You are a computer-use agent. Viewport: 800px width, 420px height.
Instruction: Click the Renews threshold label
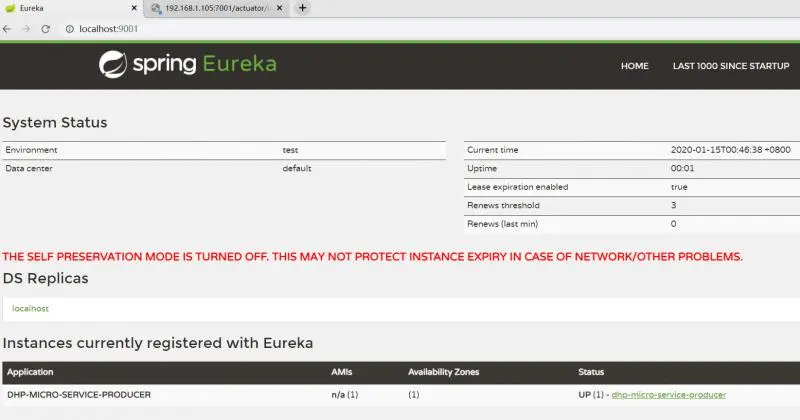[x=504, y=205]
